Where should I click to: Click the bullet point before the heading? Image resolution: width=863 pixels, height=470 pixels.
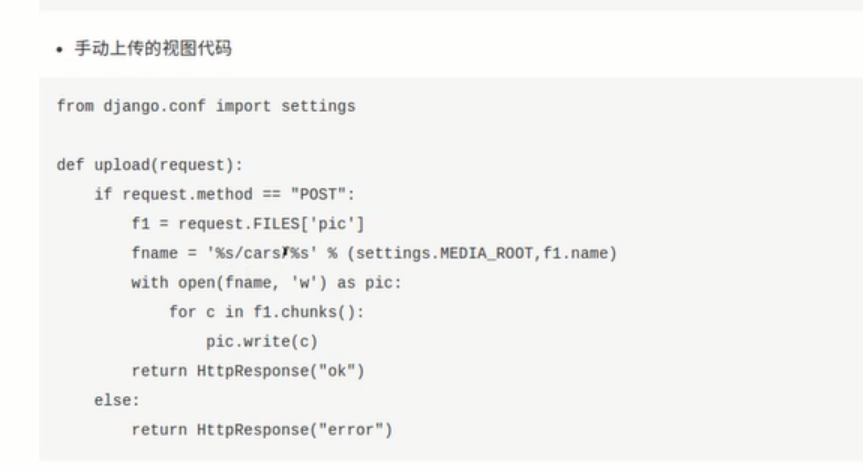pyautogui.click(x=61, y=49)
